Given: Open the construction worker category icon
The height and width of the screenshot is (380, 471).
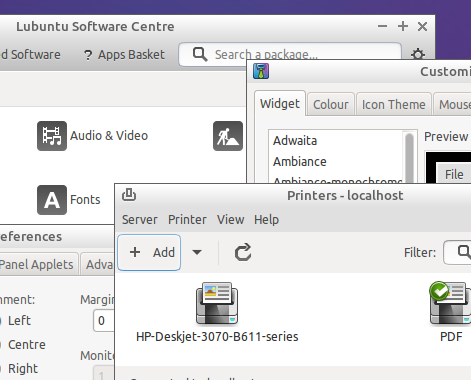Looking at the screenshot, I should (x=228, y=136).
